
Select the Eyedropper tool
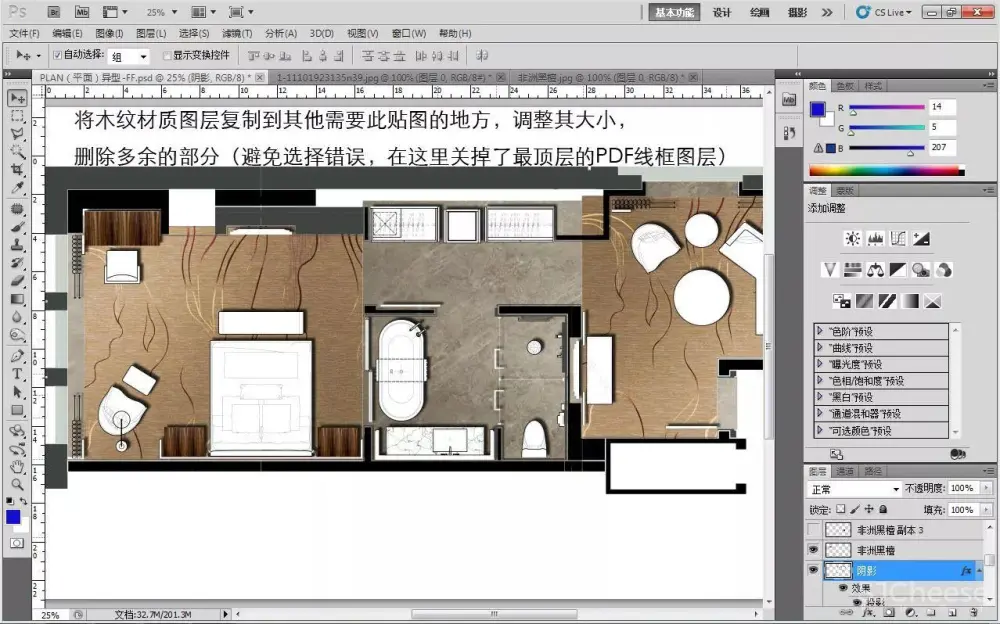pos(17,187)
